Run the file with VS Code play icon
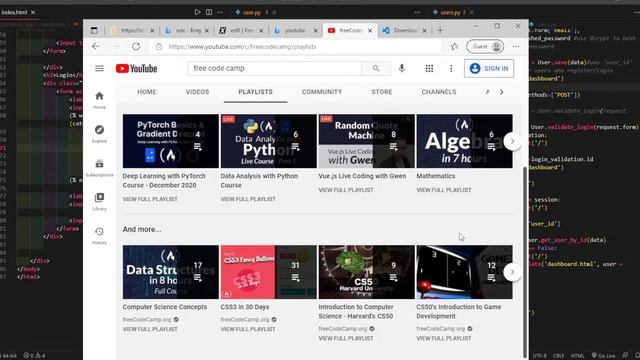This screenshot has width=640, height=360. [198, 12]
